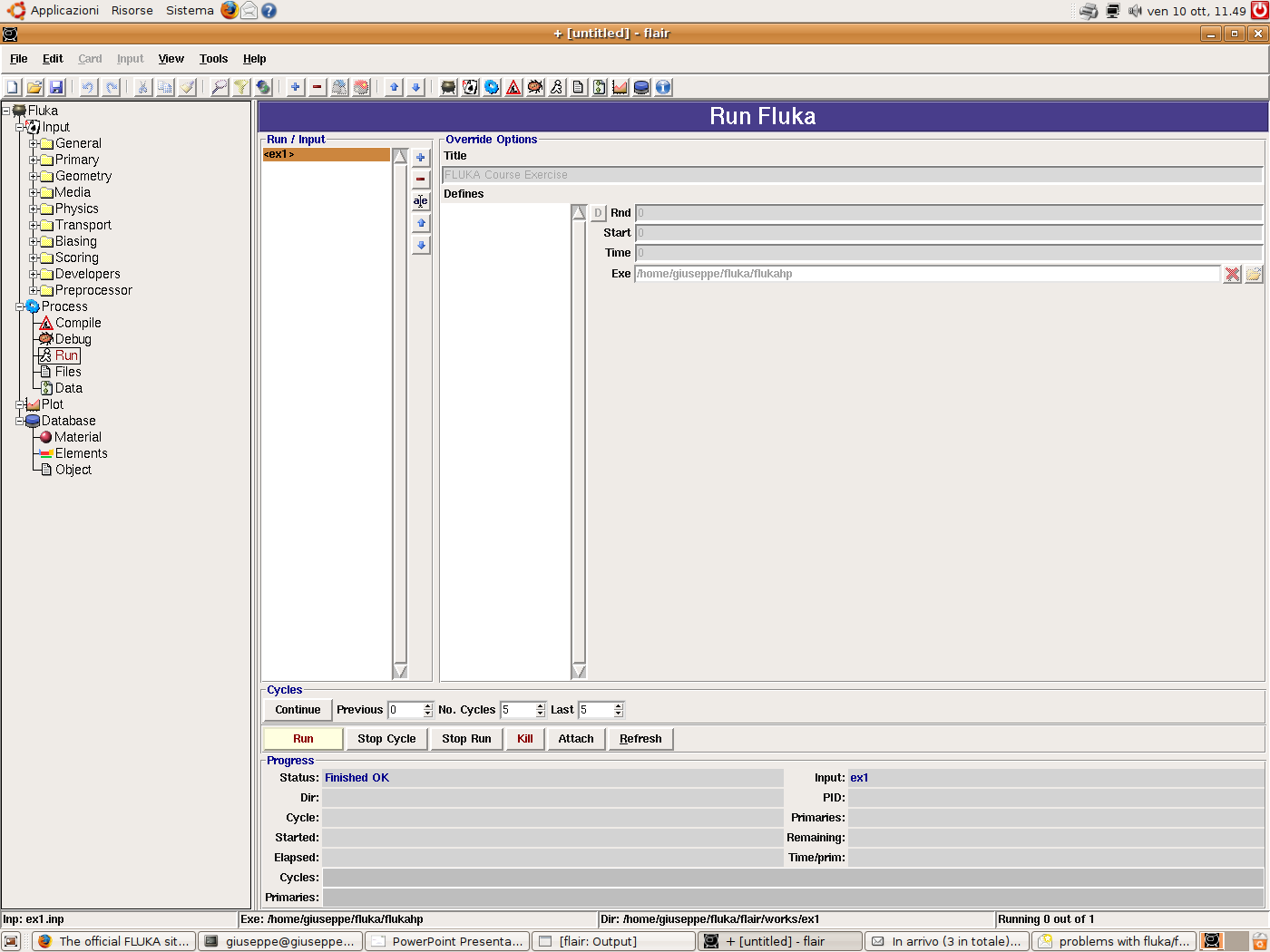Click the Undo toolbar icon
1270x952 pixels.
[88, 87]
